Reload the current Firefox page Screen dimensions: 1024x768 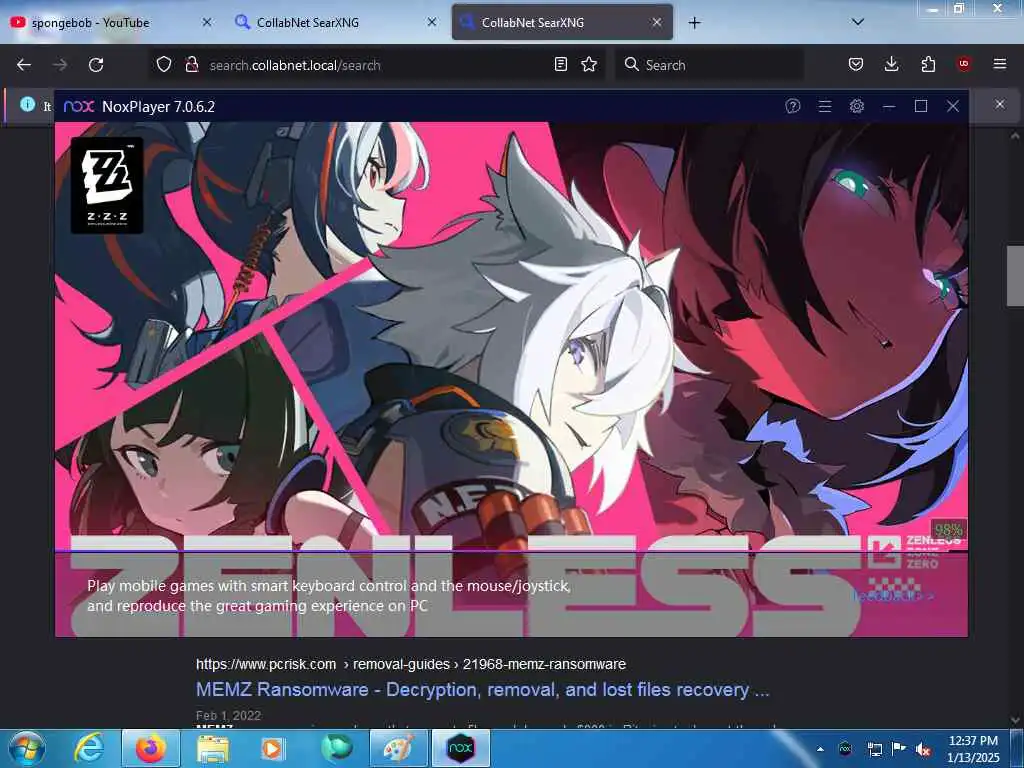(x=96, y=65)
